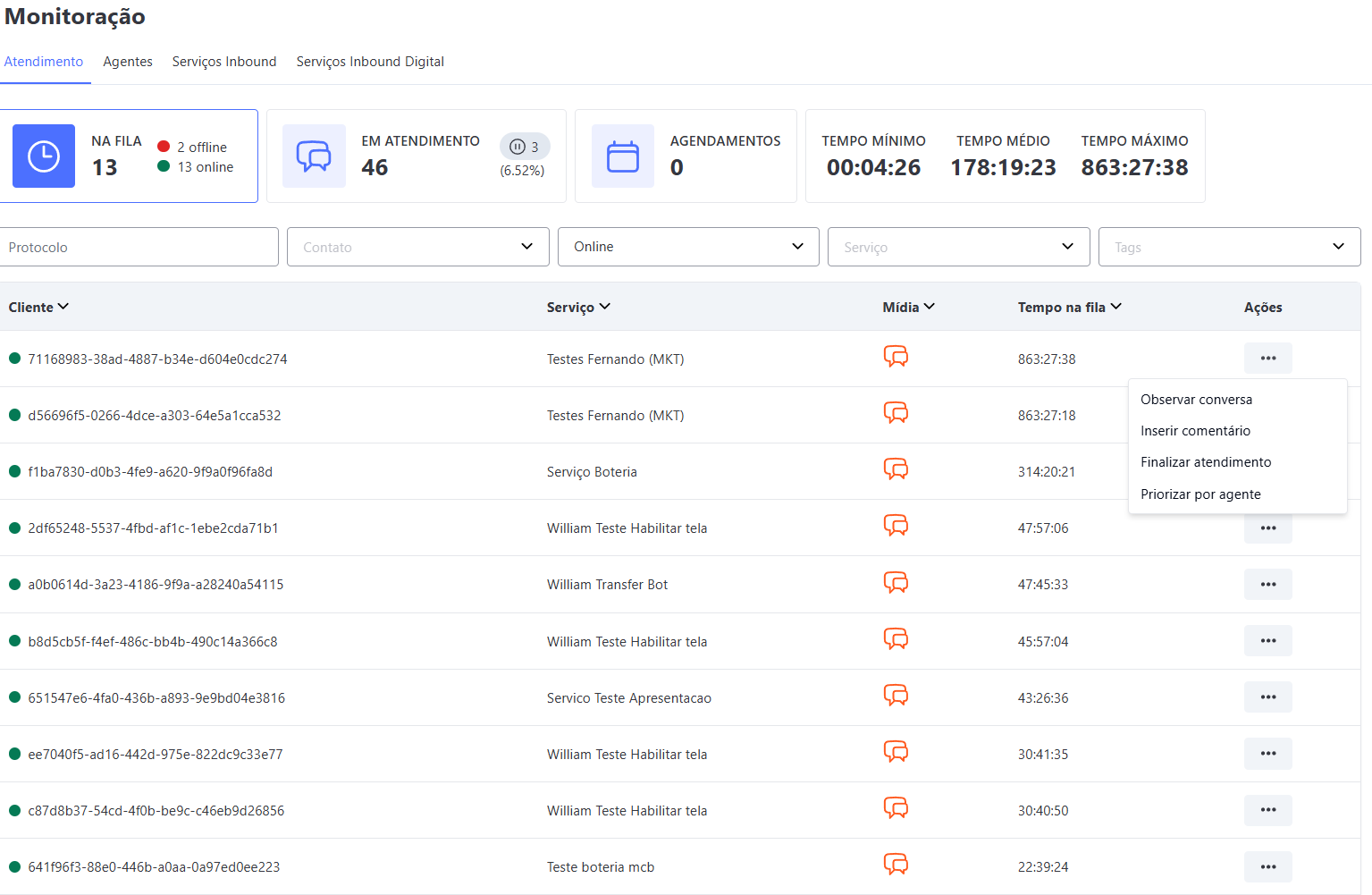The height and width of the screenshot is (895, 1372).
Task: Click green status dot of 71168983 client
Action: 15,359
